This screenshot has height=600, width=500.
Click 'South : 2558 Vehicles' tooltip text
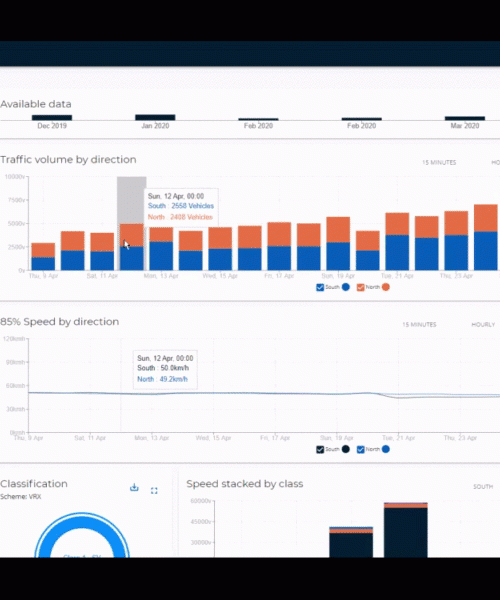tap(181, 206)
